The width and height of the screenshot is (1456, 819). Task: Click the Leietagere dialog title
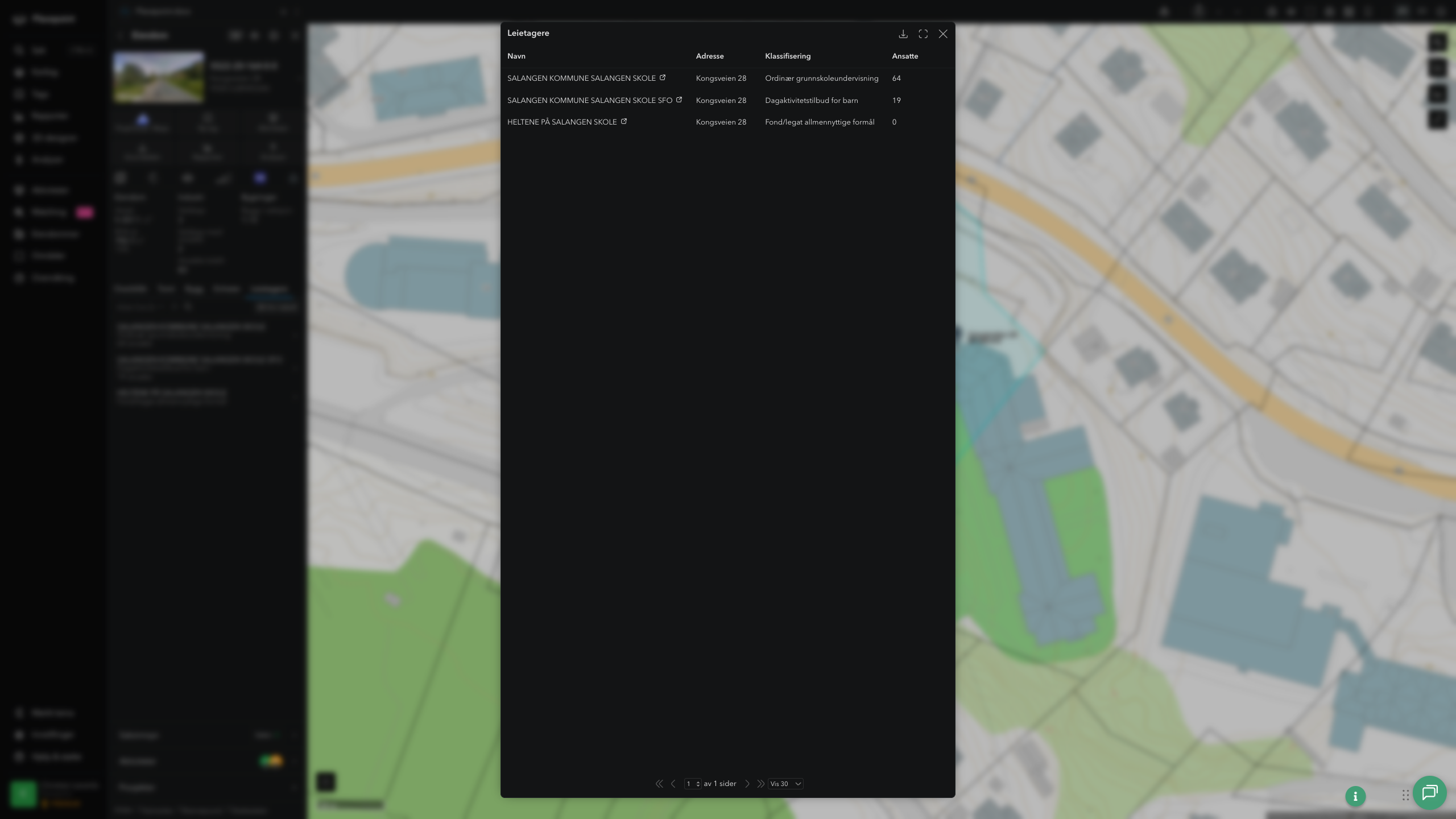[528, 33]
